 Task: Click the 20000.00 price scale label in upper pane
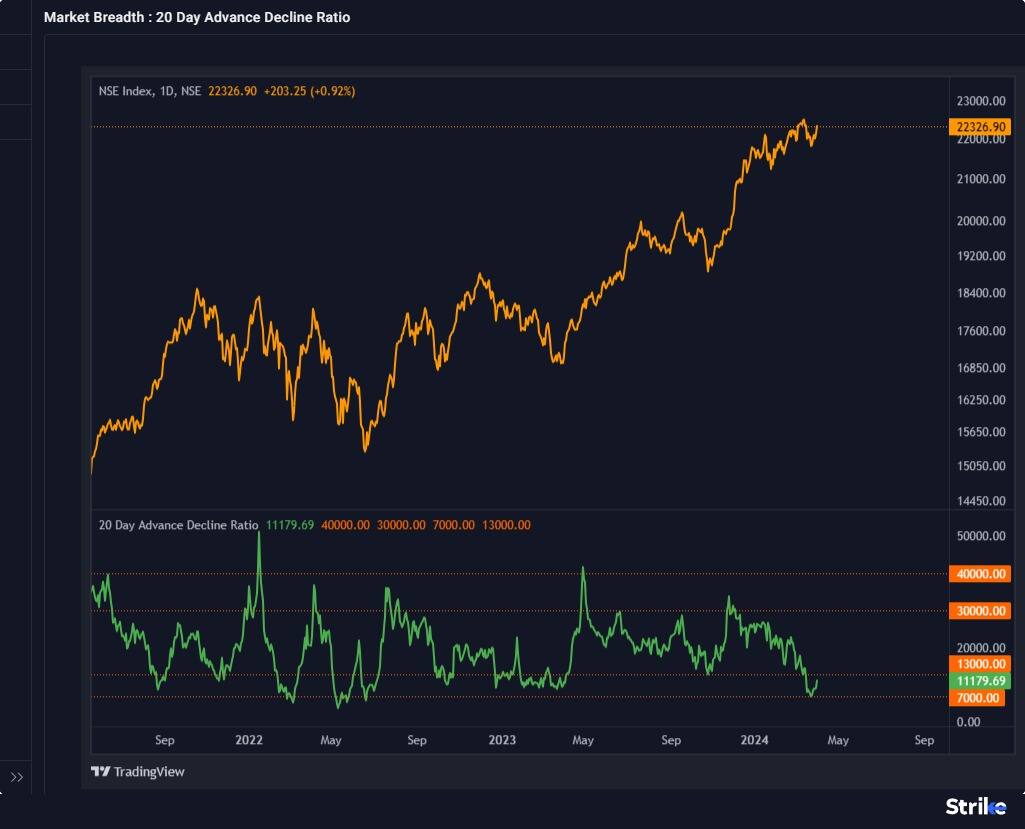tap(981, 221)
